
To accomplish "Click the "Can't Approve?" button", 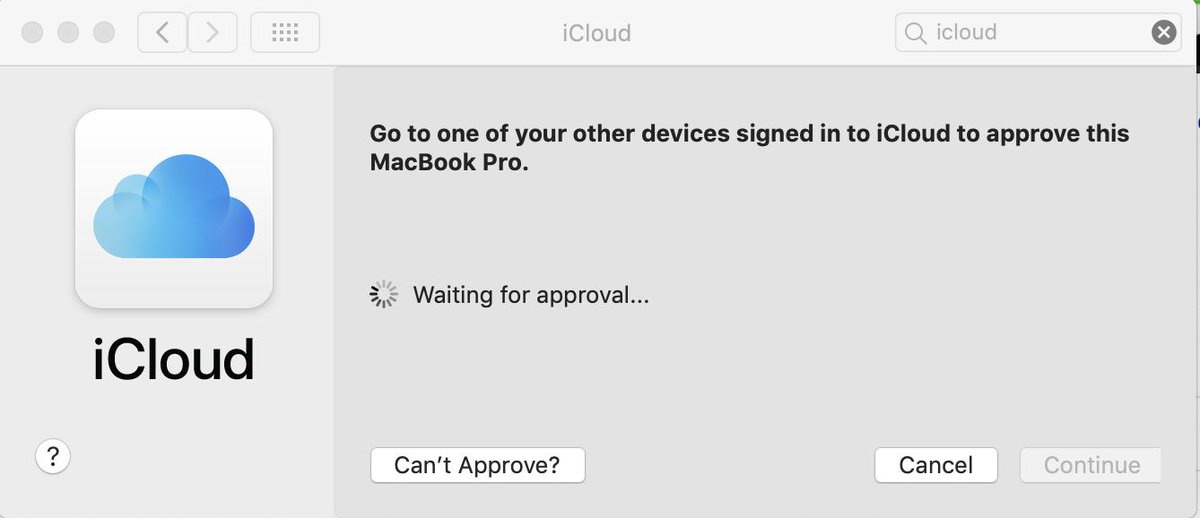I will pyautogui.click(x=477, y=465).
